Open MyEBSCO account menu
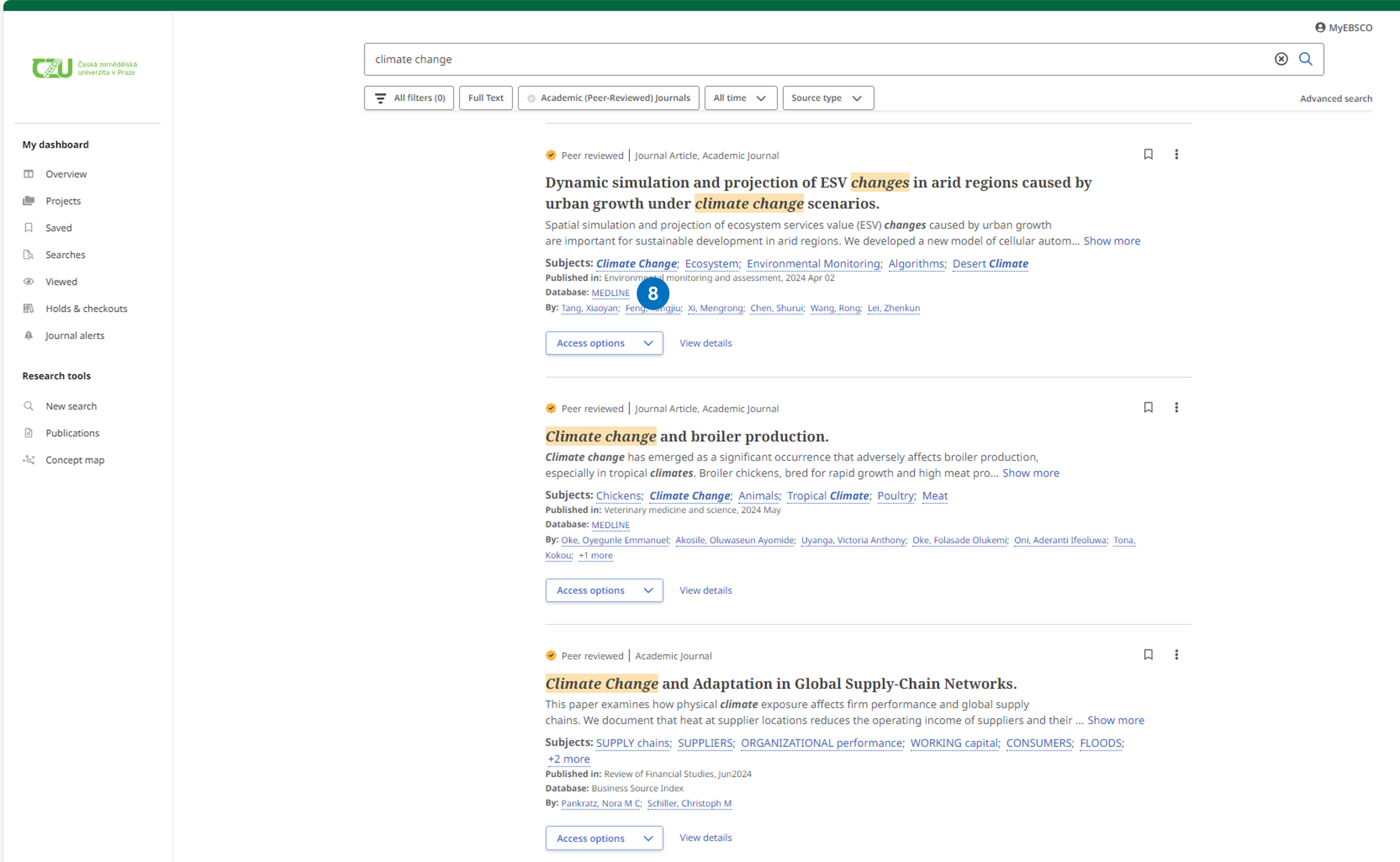 [1344, 27]
